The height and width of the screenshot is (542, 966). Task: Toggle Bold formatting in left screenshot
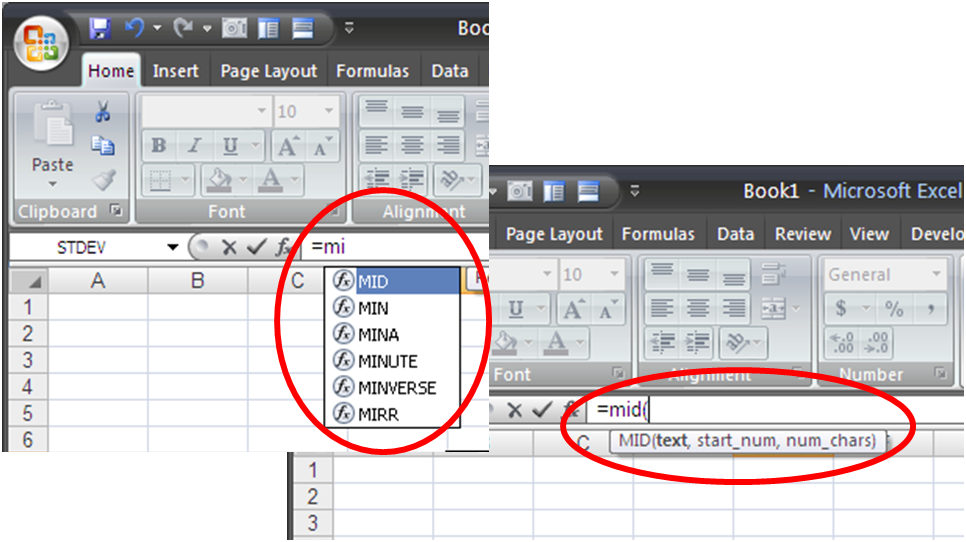[159, 146]
